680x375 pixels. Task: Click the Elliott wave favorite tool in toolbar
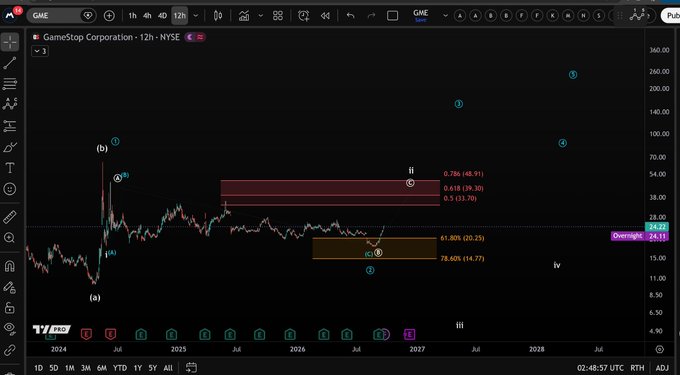(x=638, y=15)
